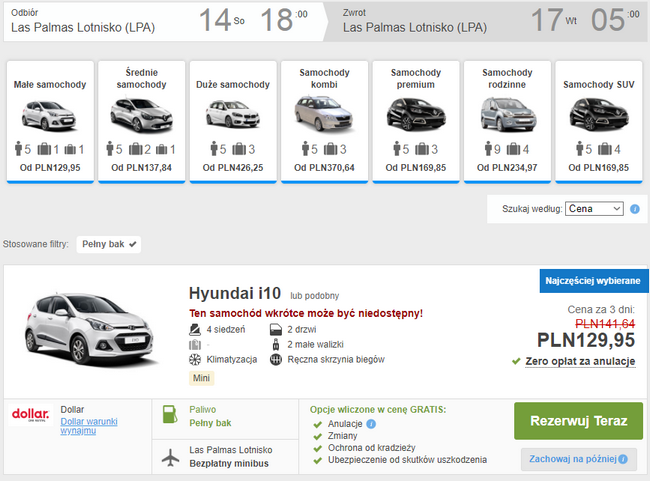Select the Małe samochody category

pos(50,121)
